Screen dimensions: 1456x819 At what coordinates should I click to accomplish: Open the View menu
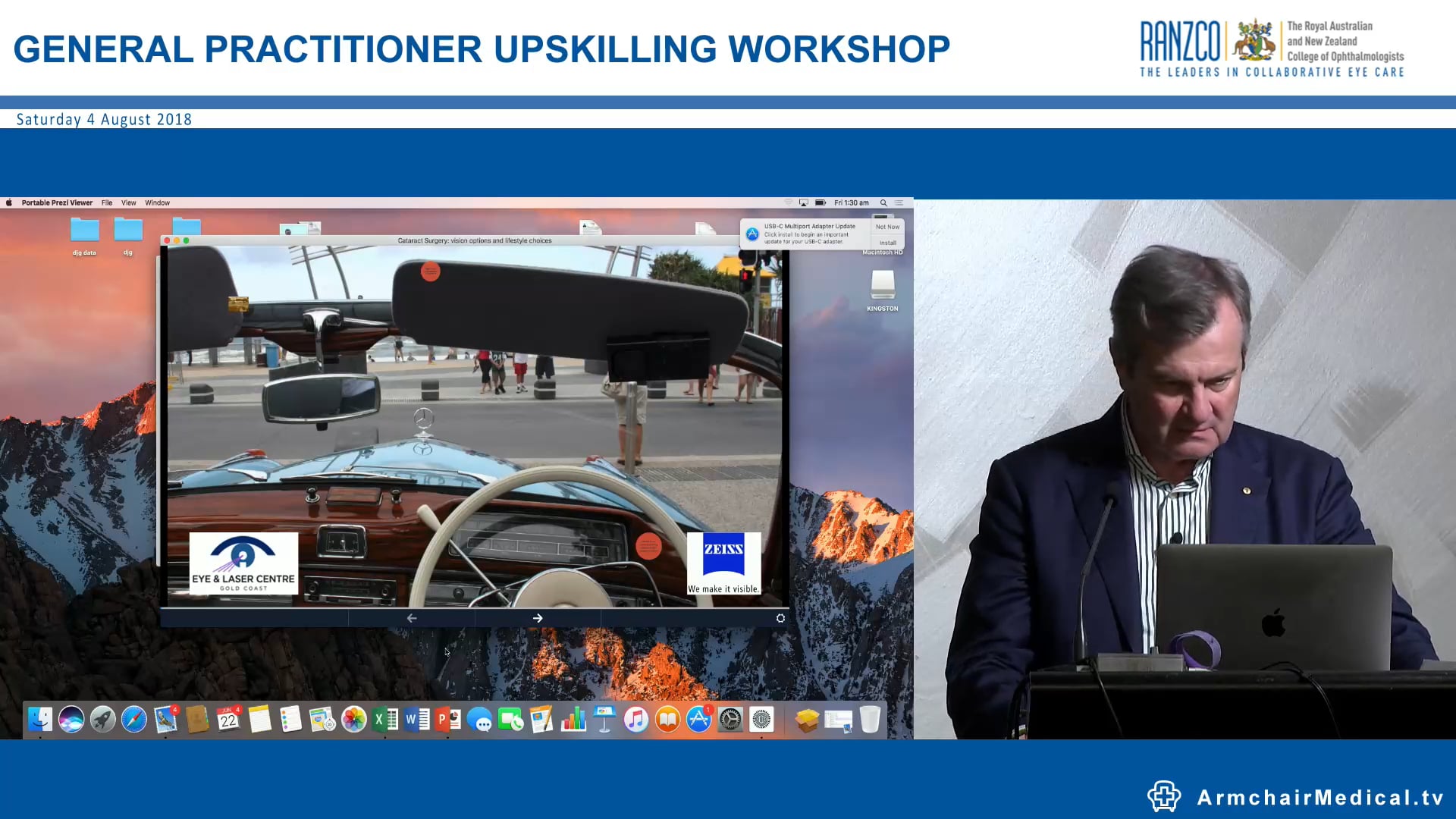(x=129, y=202)
